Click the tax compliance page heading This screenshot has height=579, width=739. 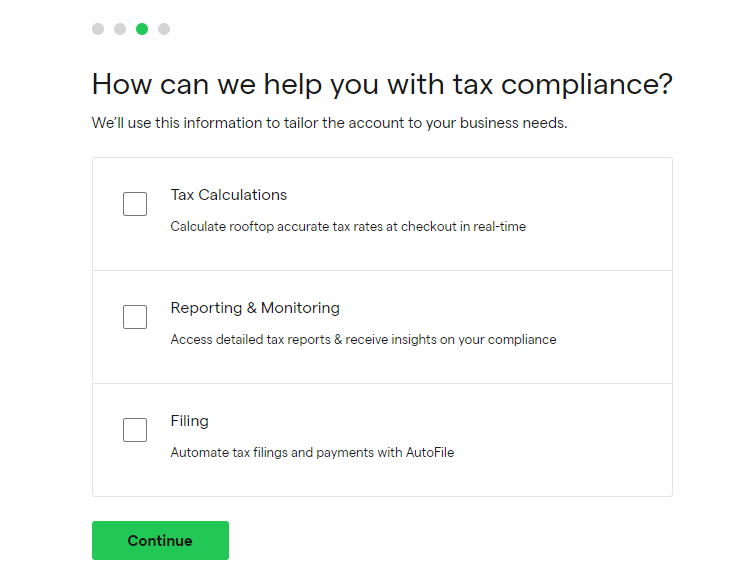pyautogui.click(x=382, y=84)
